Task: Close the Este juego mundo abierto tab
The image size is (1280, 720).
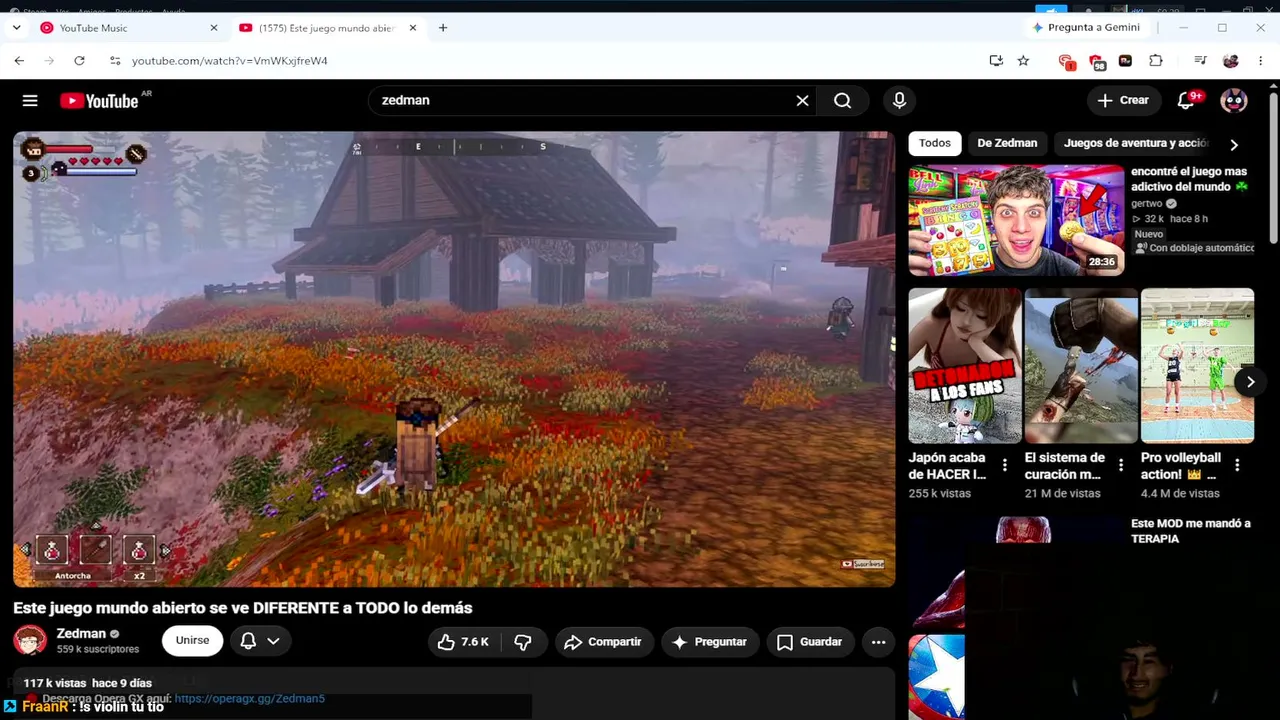Action: pyautogui.click(x=412, y=28)
